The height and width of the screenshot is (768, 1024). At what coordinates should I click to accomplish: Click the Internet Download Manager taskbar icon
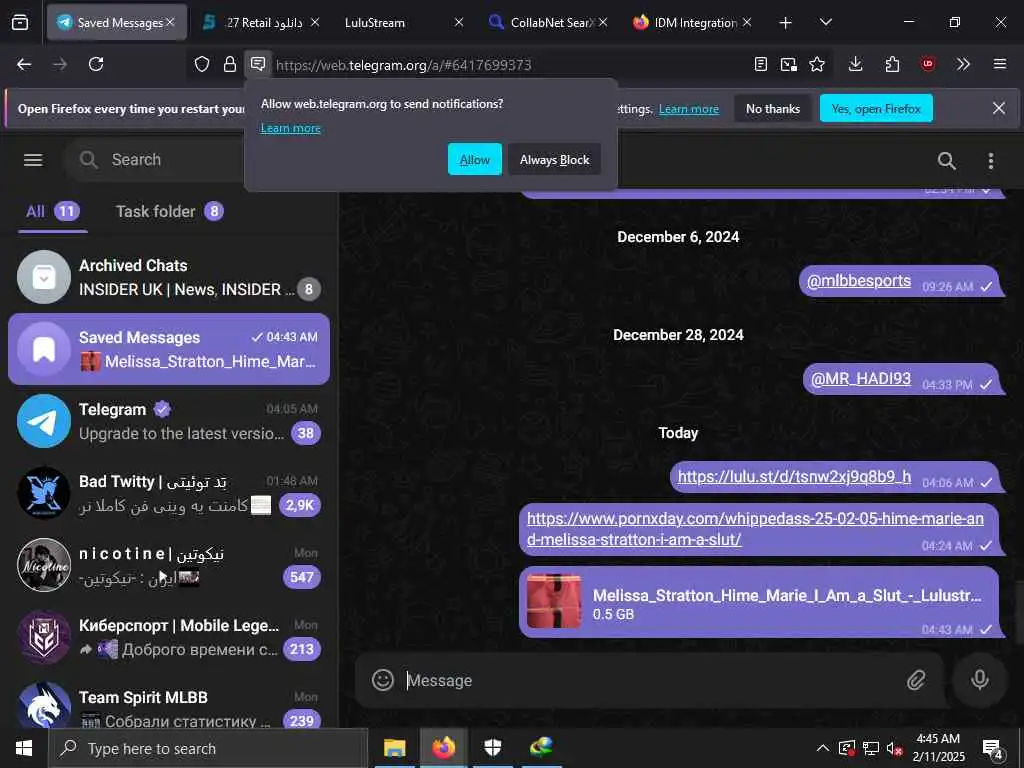pos(541,746)
